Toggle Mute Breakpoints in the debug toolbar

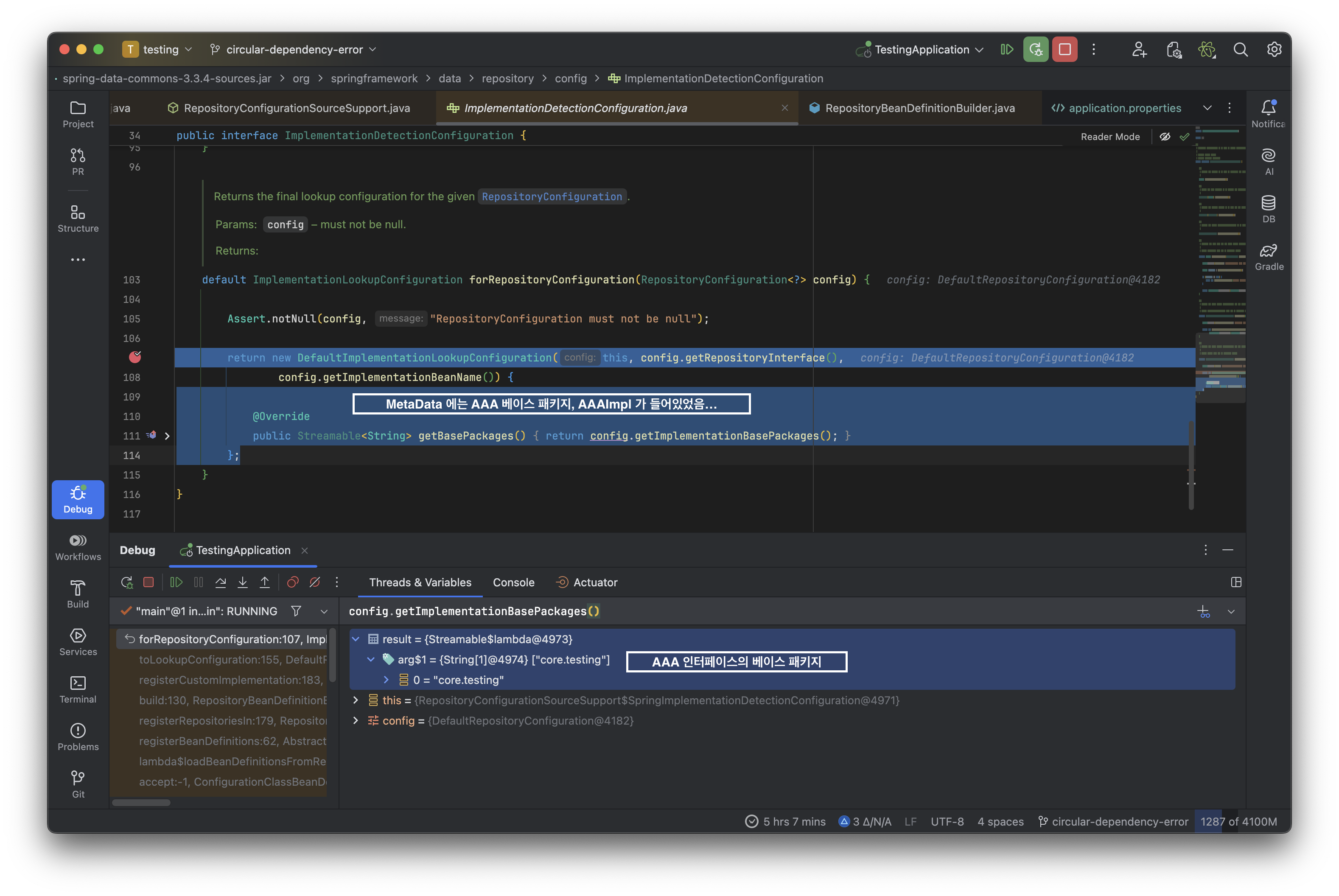314,582
